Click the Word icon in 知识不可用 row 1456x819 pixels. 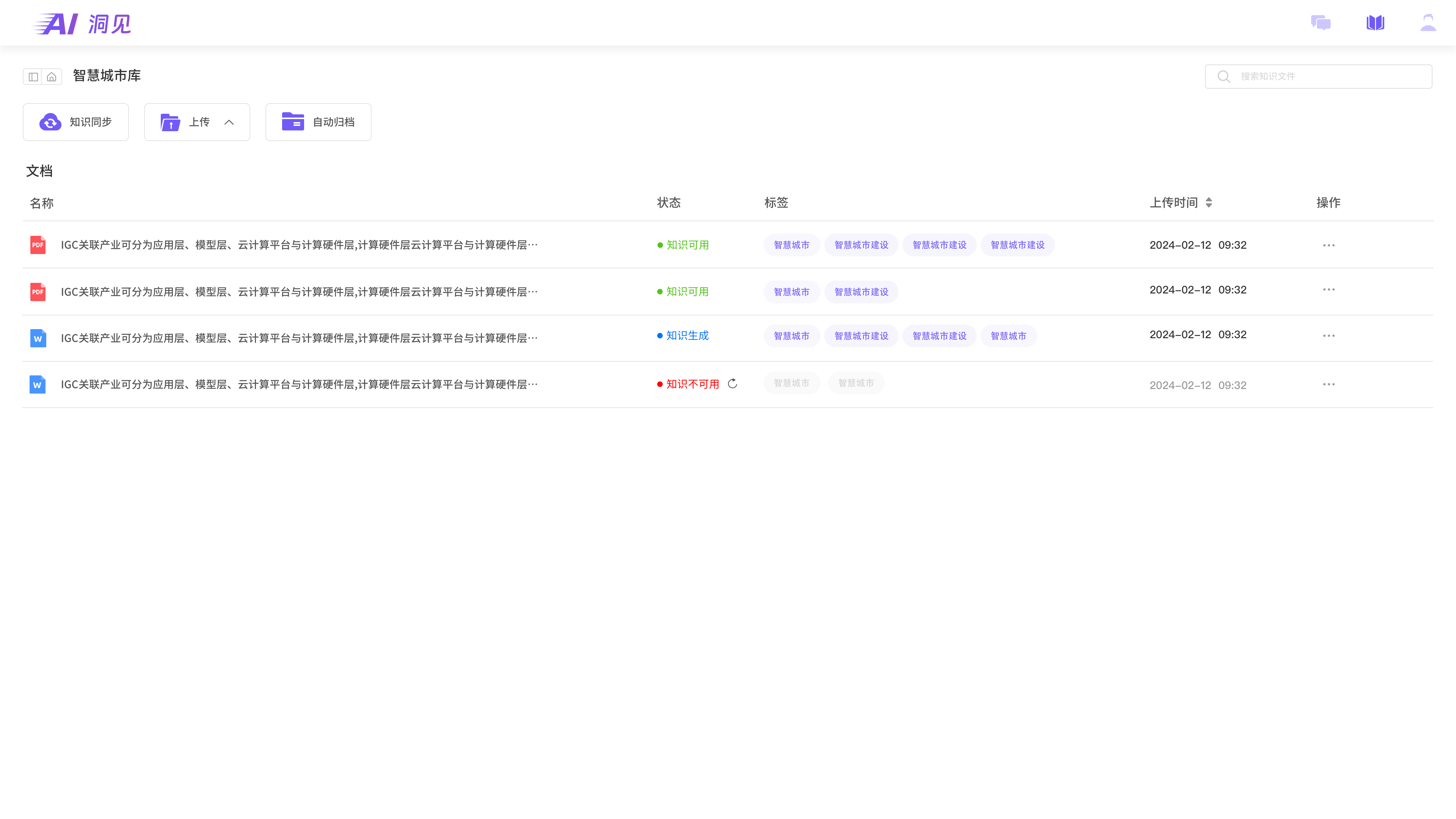click(x=37, y=384)
